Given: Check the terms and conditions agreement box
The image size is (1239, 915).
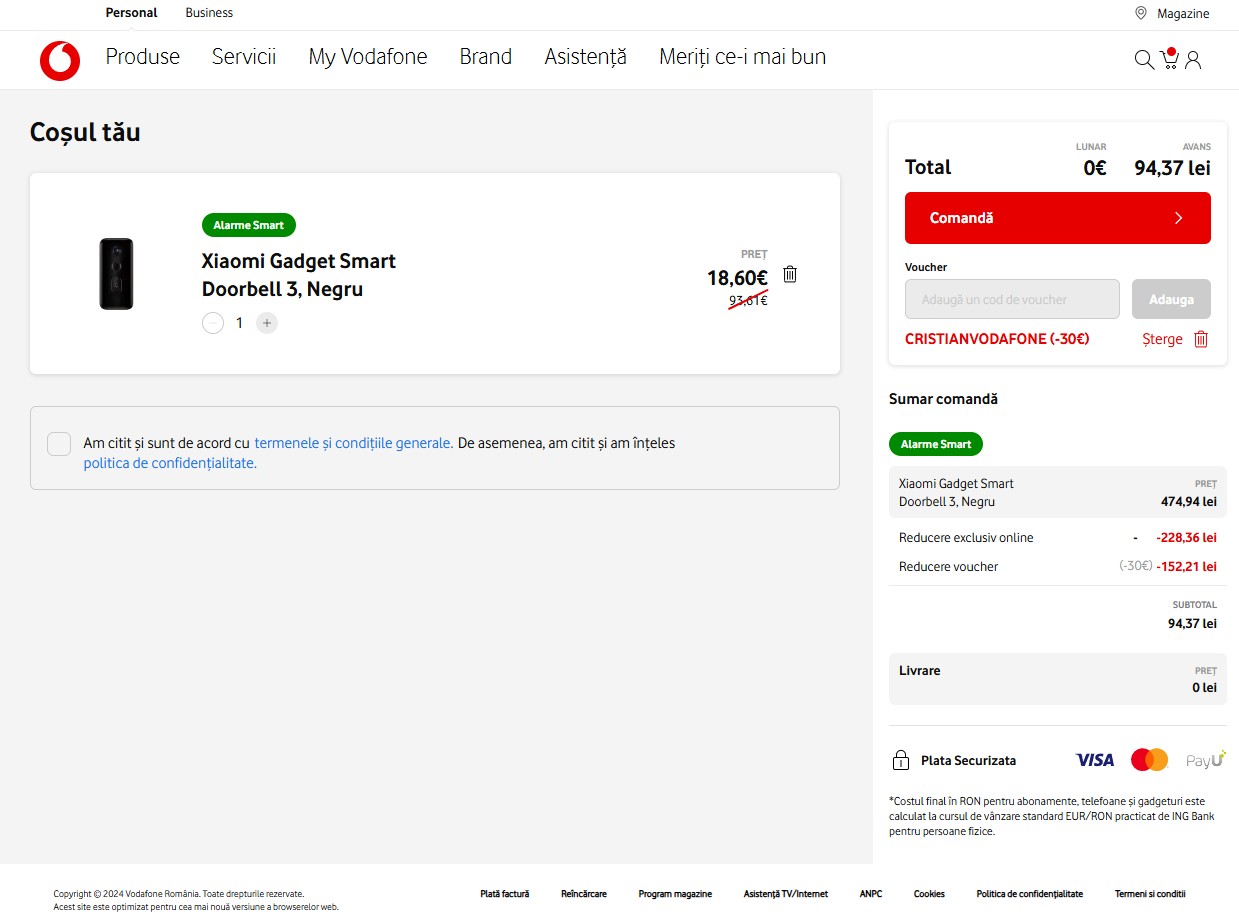Looking at the screenshot, I should tap(59, 444).
